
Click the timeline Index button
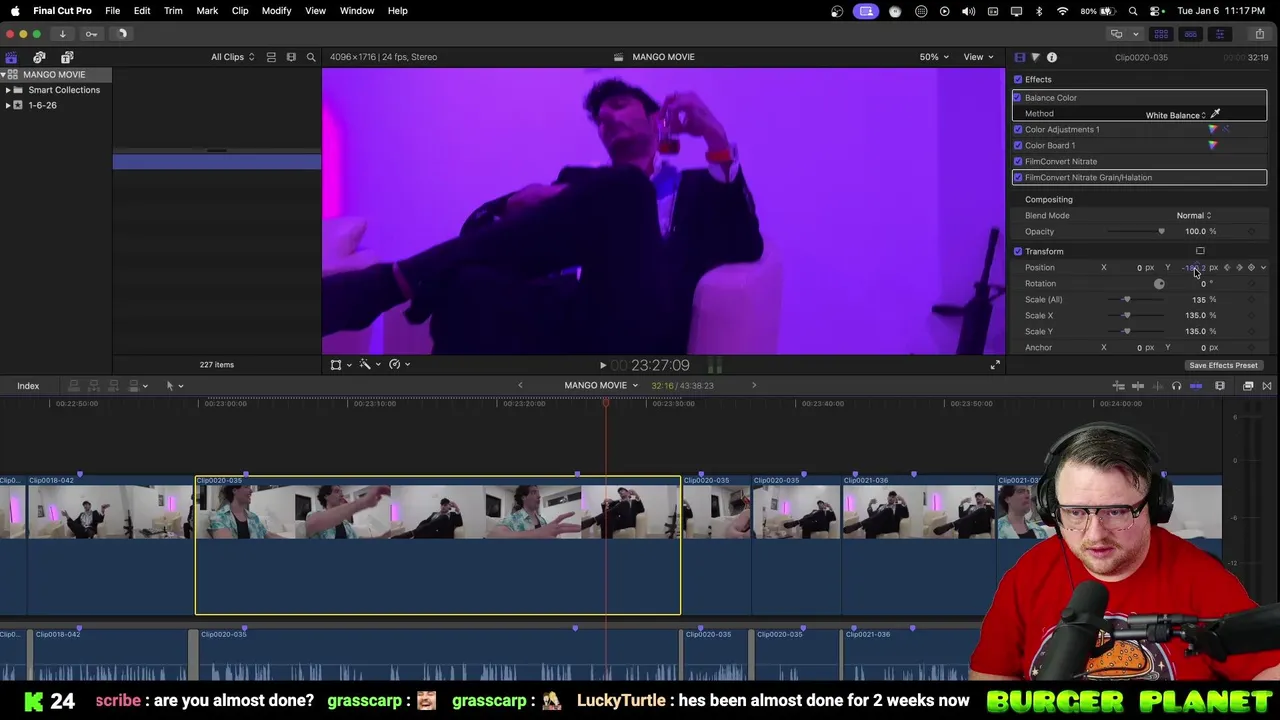(28, 386)
